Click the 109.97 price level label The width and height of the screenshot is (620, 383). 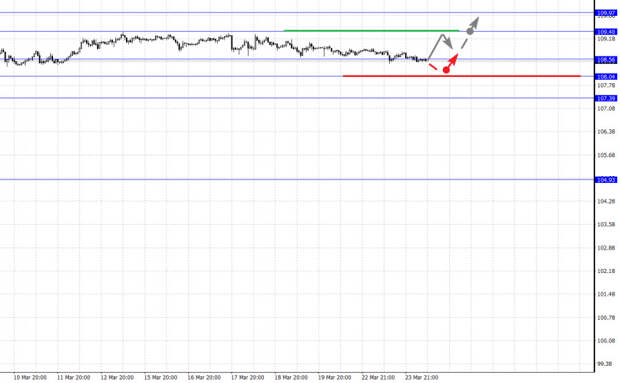(606, 13)
